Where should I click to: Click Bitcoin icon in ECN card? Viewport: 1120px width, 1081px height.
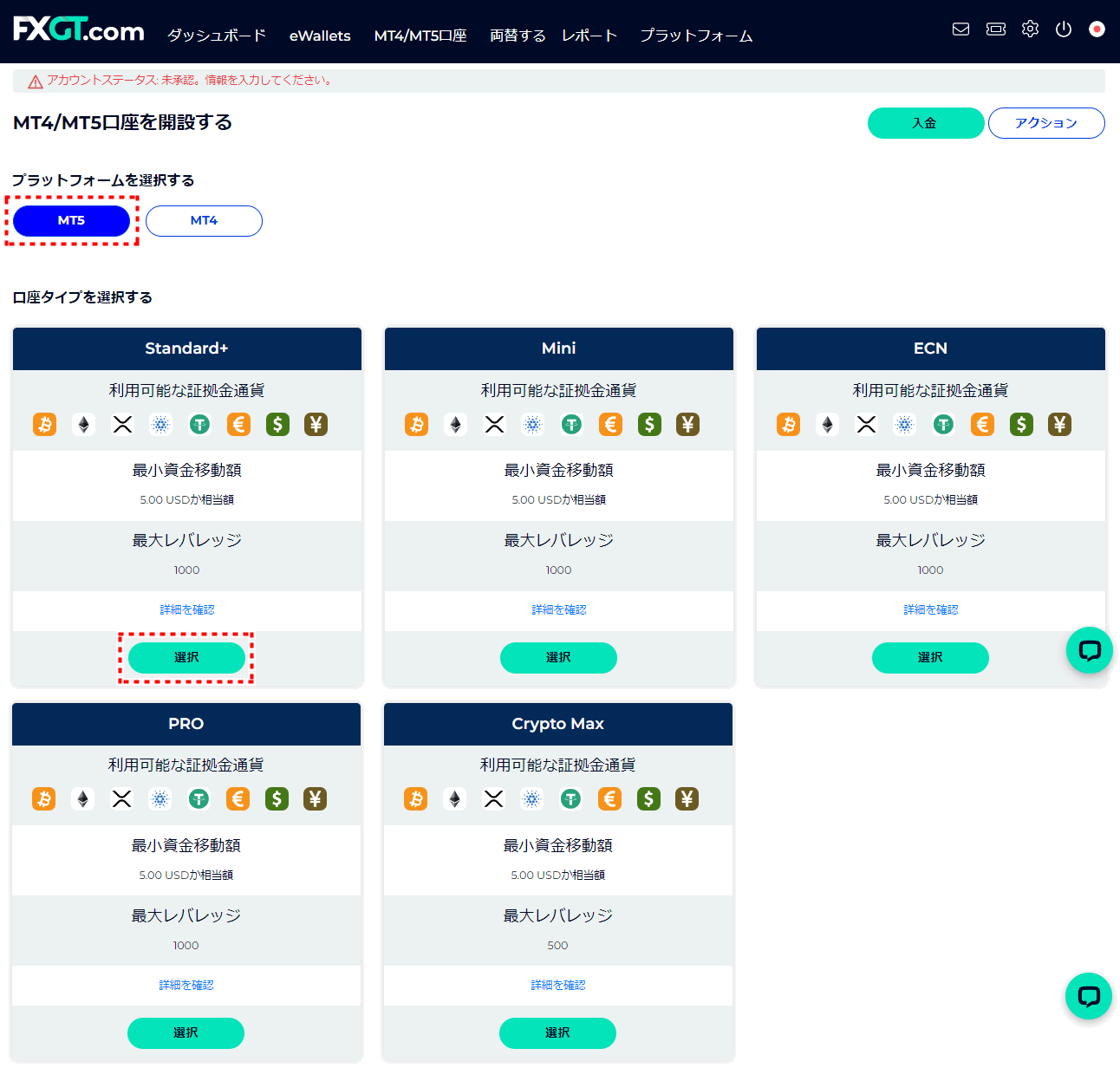tap(789, 425)
